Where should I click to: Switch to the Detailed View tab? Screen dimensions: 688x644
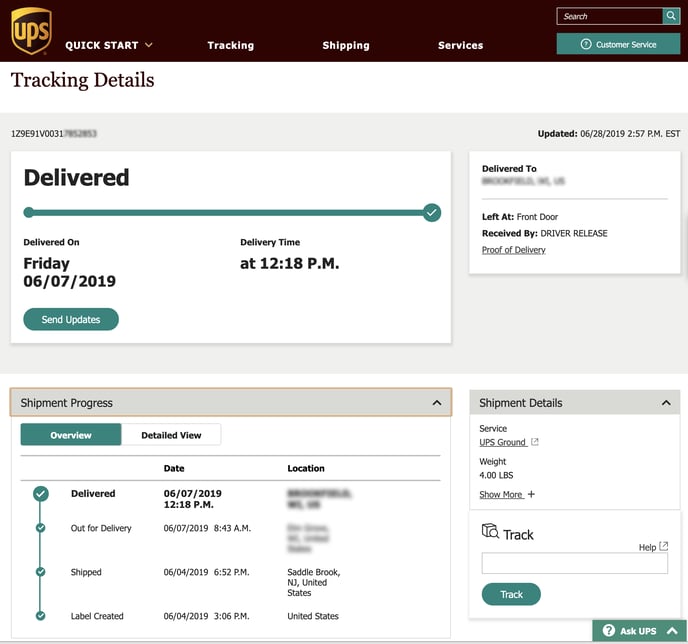[x=171, y=435]
